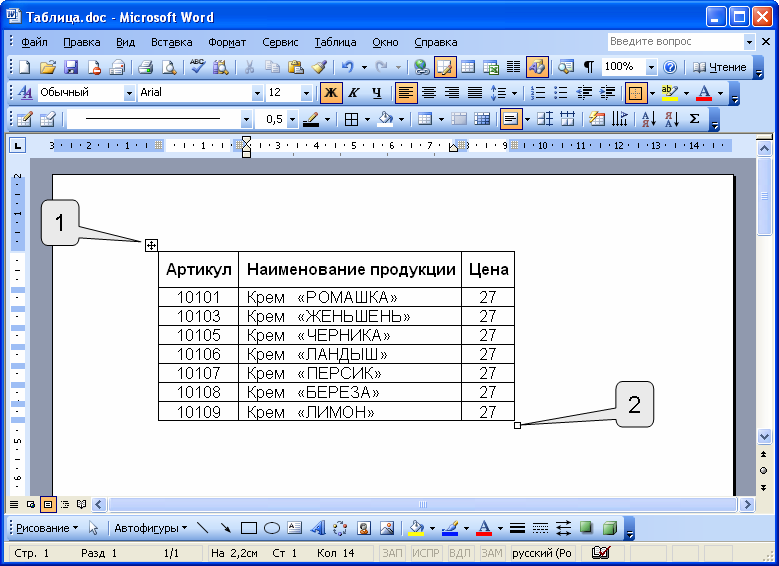Open the Columns layout button
Viewport: 779px width, 566px height.
513,67
